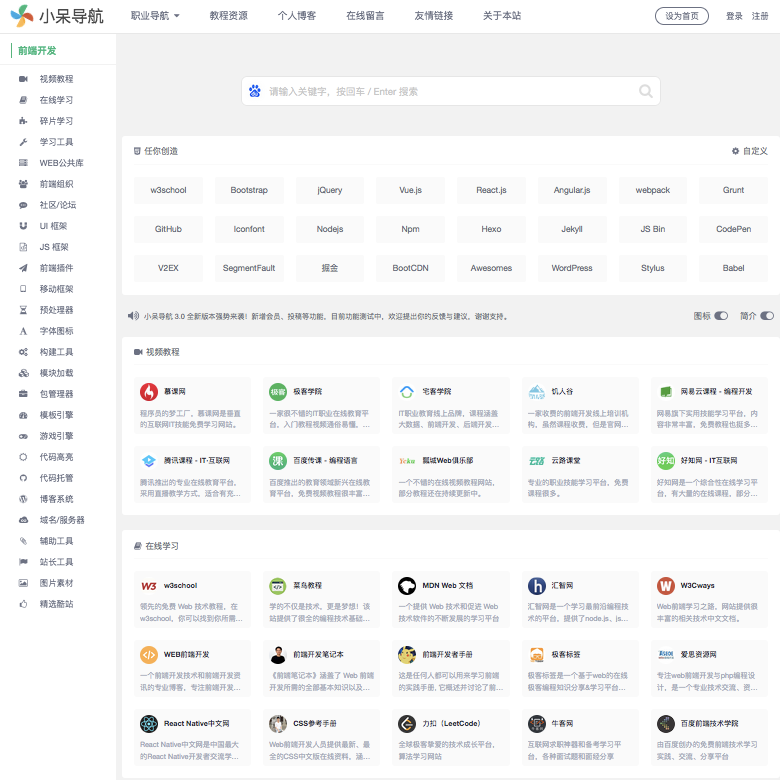
Task: Select 构建工具 gears icon in sidebar
Action: pyautogui.click(x=23, y=352)
